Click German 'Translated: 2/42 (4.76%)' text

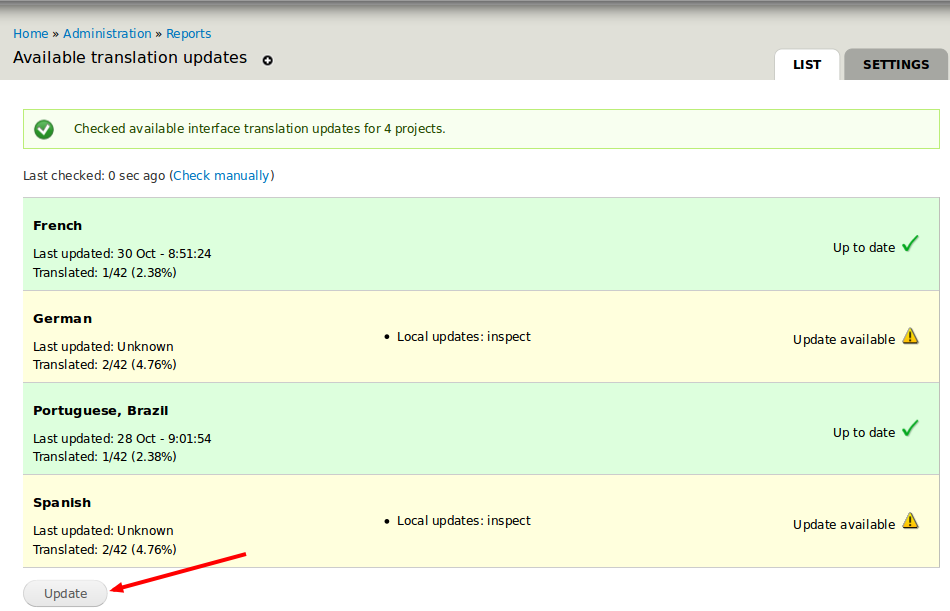[x=105, y=365]
